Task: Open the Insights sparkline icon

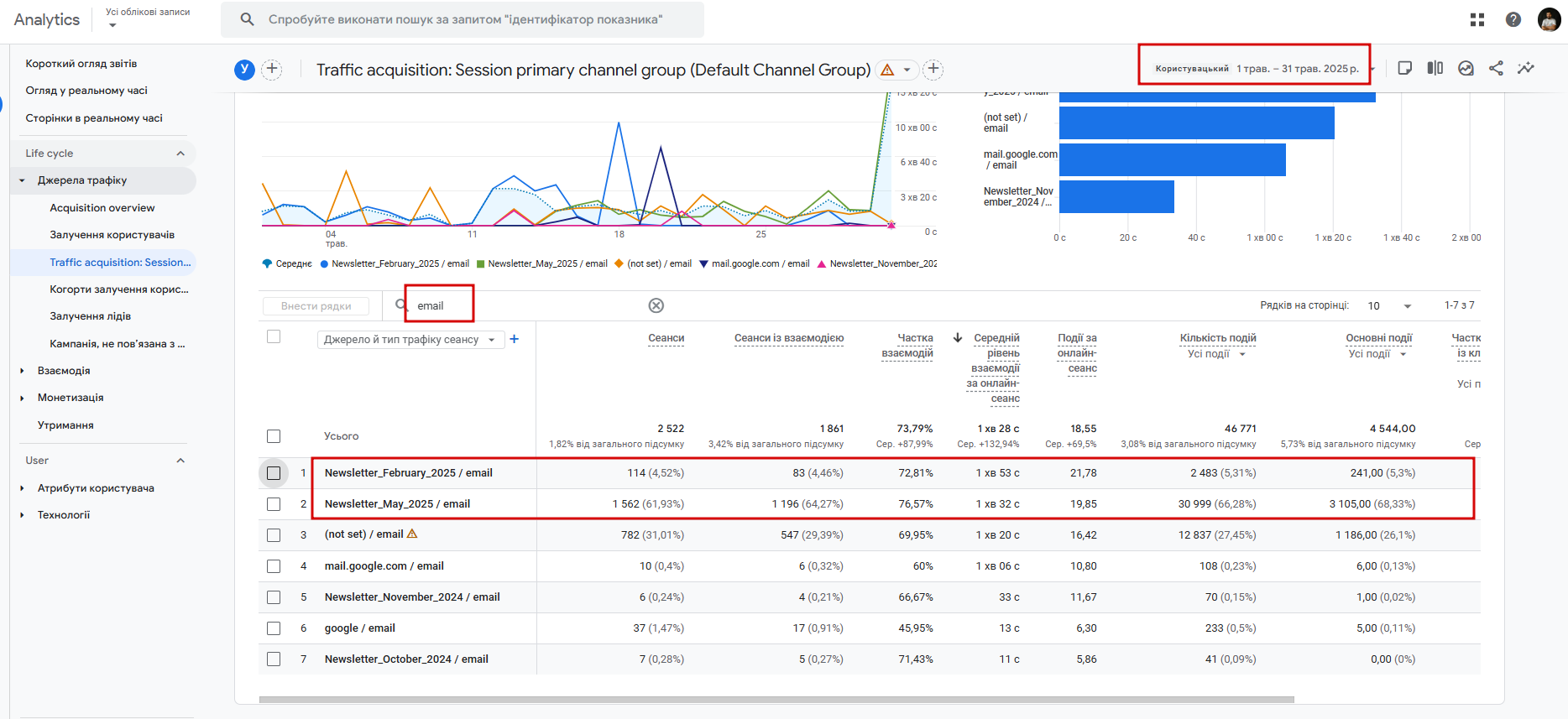Action: point(1526,69)
